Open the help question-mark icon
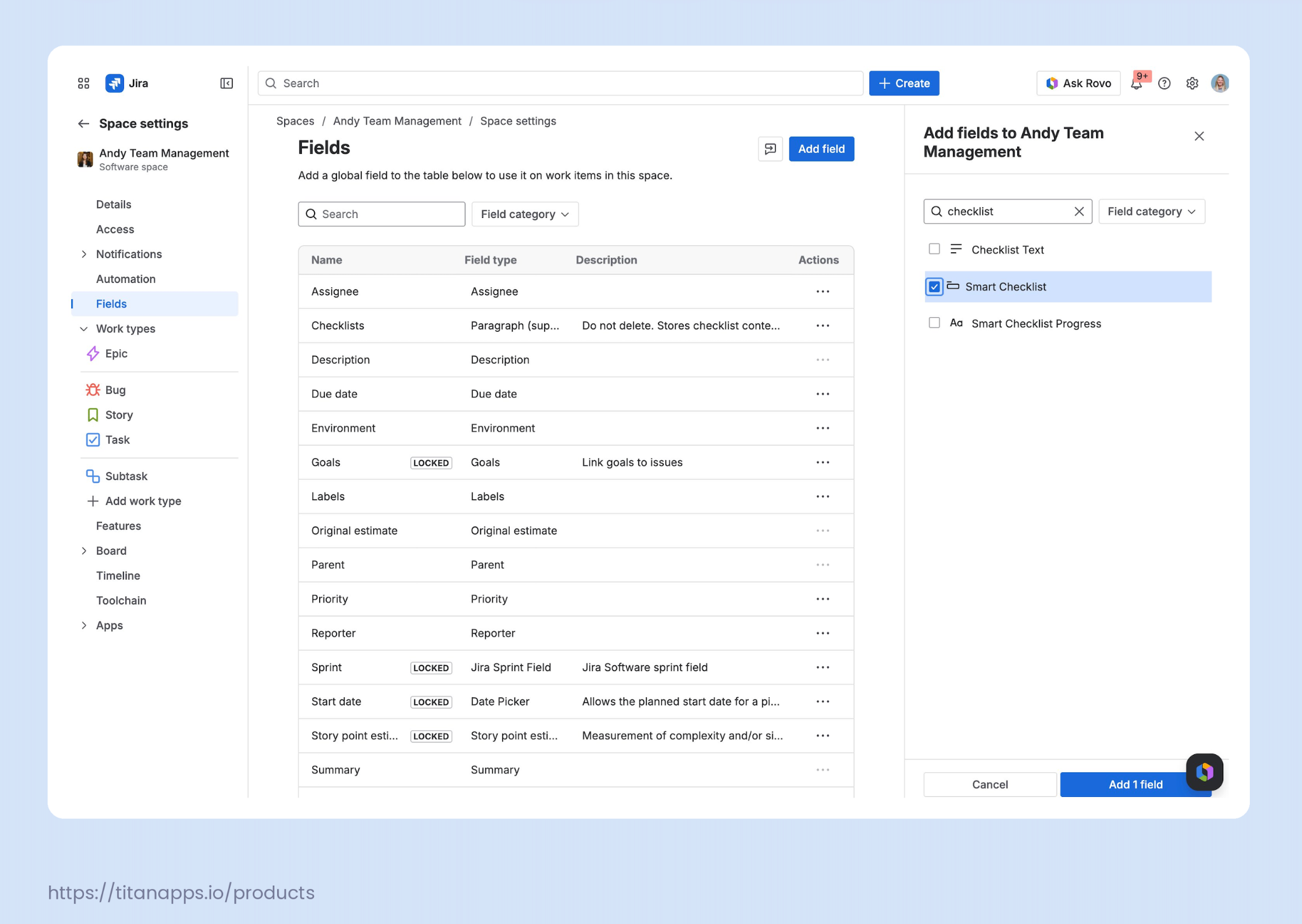This screenshot has width=1302, height=924. click(1164, 83)
